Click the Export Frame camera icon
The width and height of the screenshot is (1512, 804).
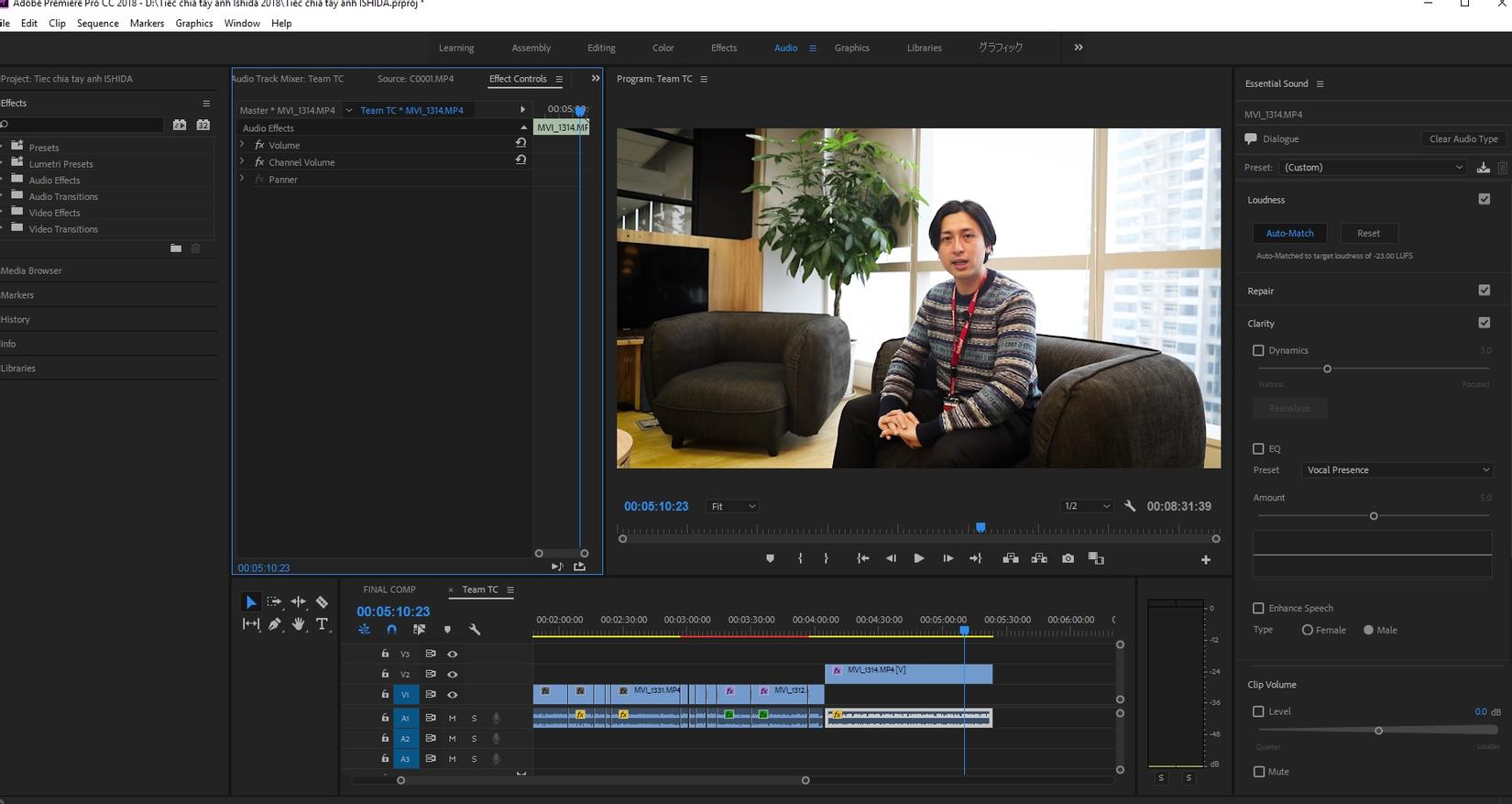pyautogui.click(x=1068, y=558)
